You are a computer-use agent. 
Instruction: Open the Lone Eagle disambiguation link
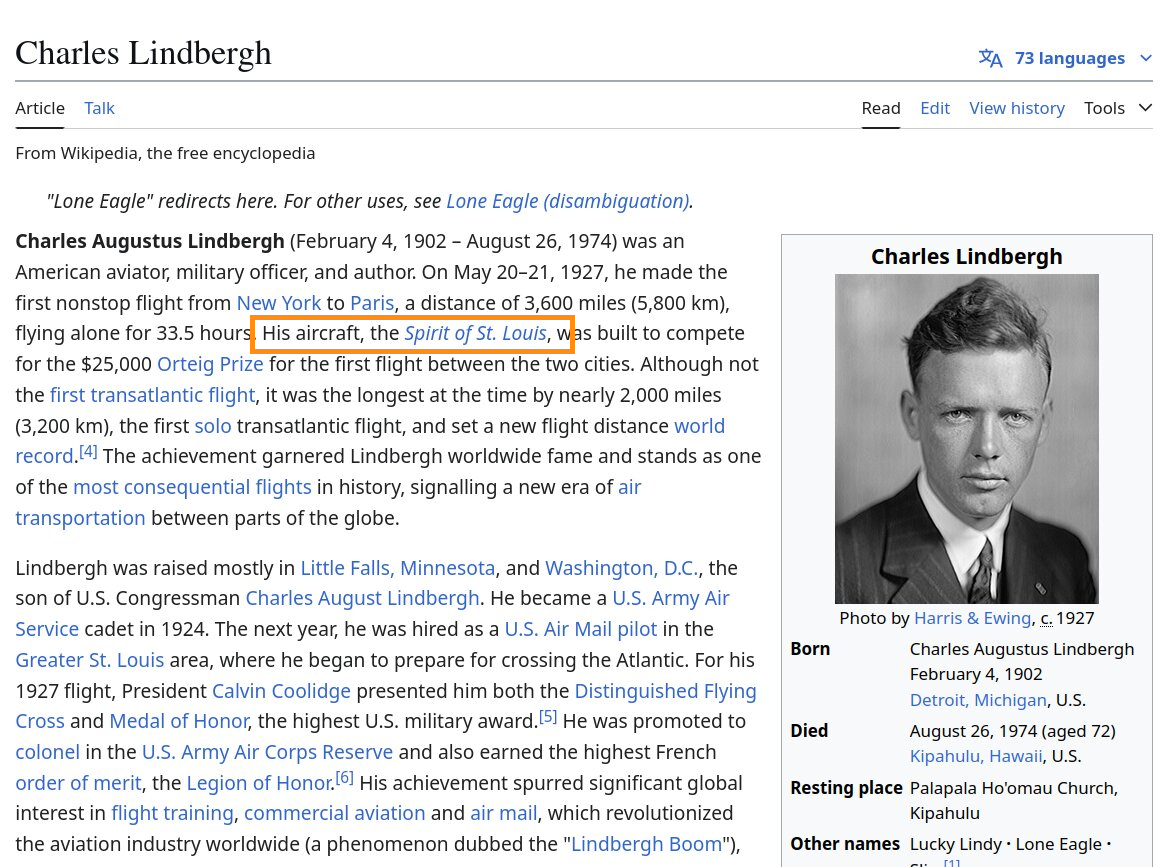click(x=567, y=200)
